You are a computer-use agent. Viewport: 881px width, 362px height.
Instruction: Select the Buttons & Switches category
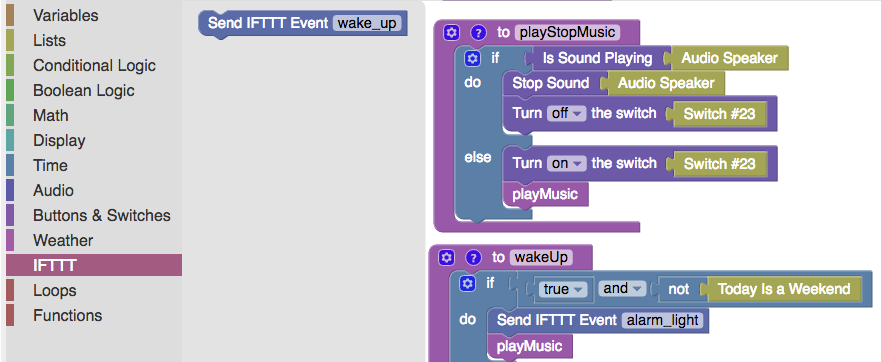94,215
